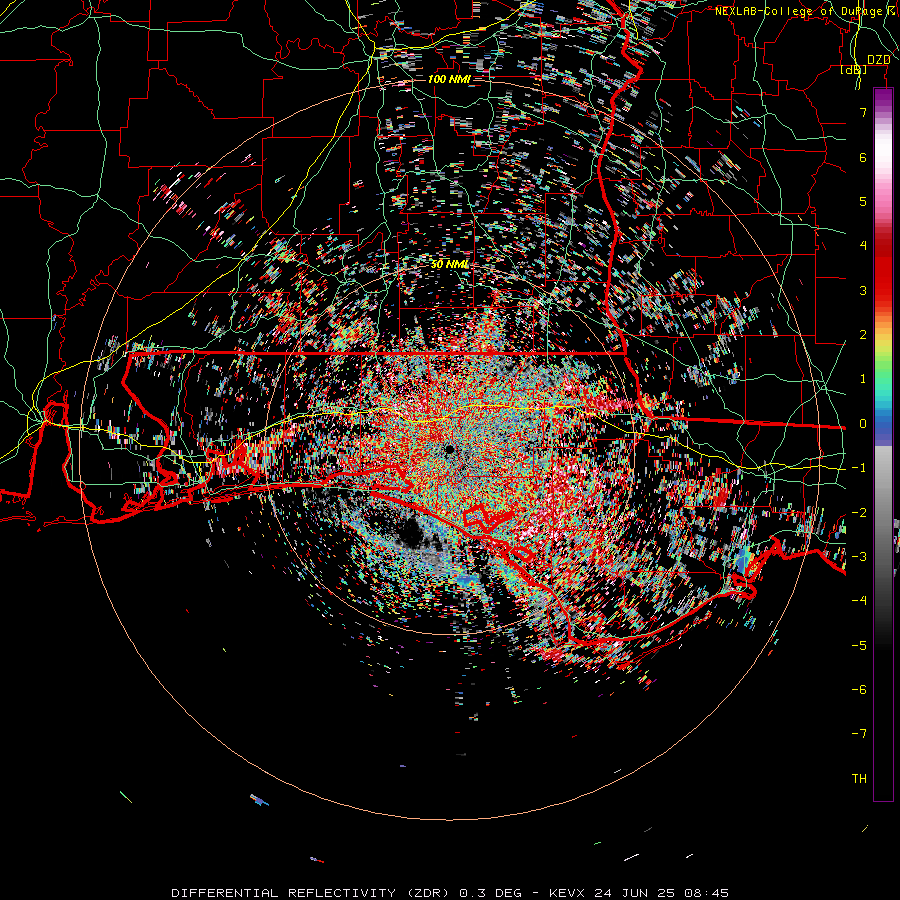This screenshot has height=900, width=900.
Task: Click the ZDR color scale bar
Action: click(883, 445)
